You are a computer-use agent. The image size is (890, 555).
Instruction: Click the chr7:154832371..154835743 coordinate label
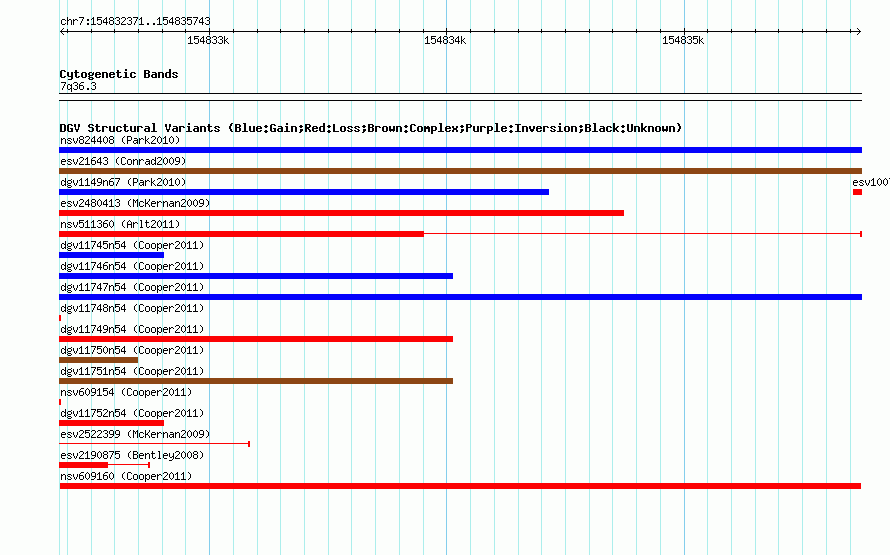pos(135,22)
